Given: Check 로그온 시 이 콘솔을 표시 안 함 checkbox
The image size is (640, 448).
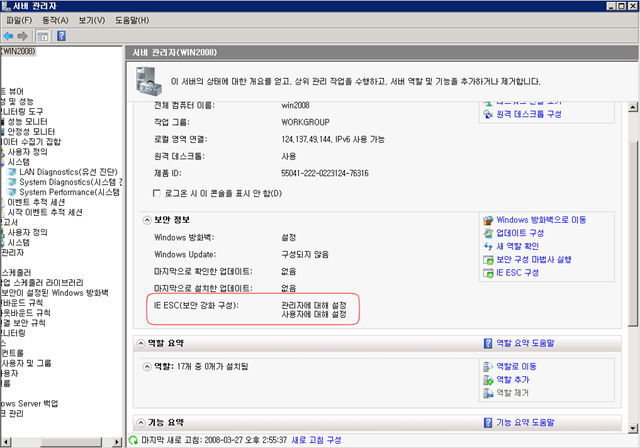Looking at the screenshot, I should click(x=156, y=193).
